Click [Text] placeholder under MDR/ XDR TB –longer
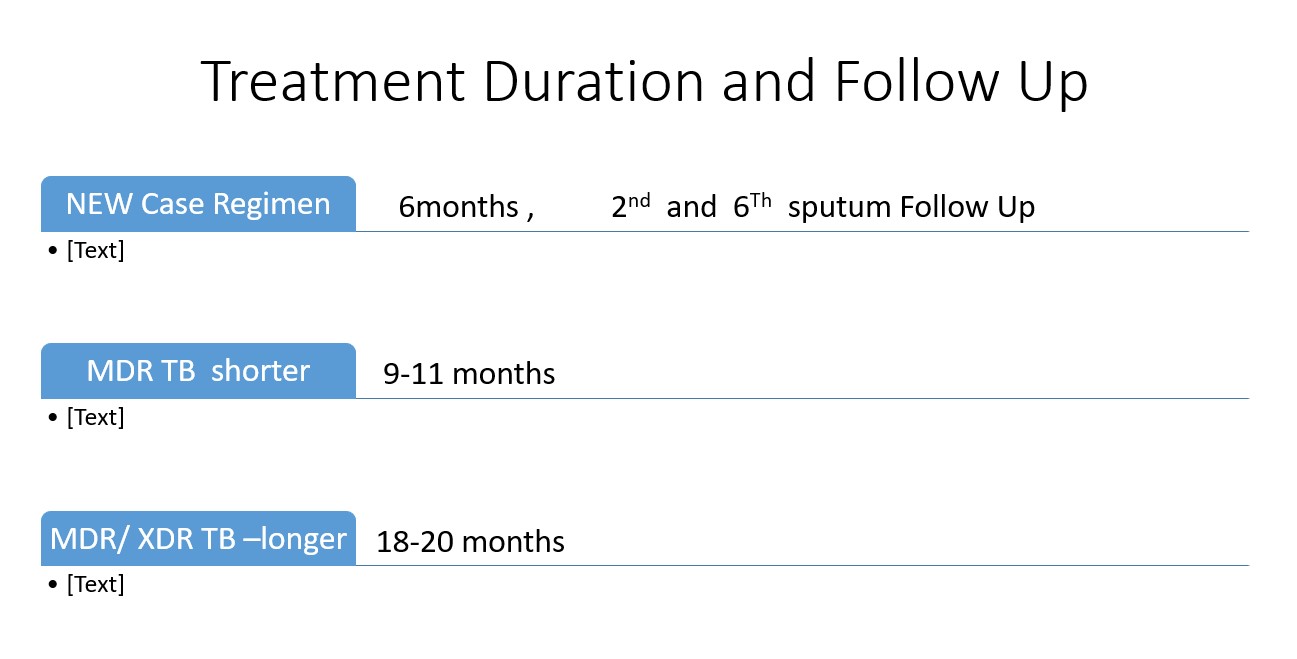 coord(95,585)
